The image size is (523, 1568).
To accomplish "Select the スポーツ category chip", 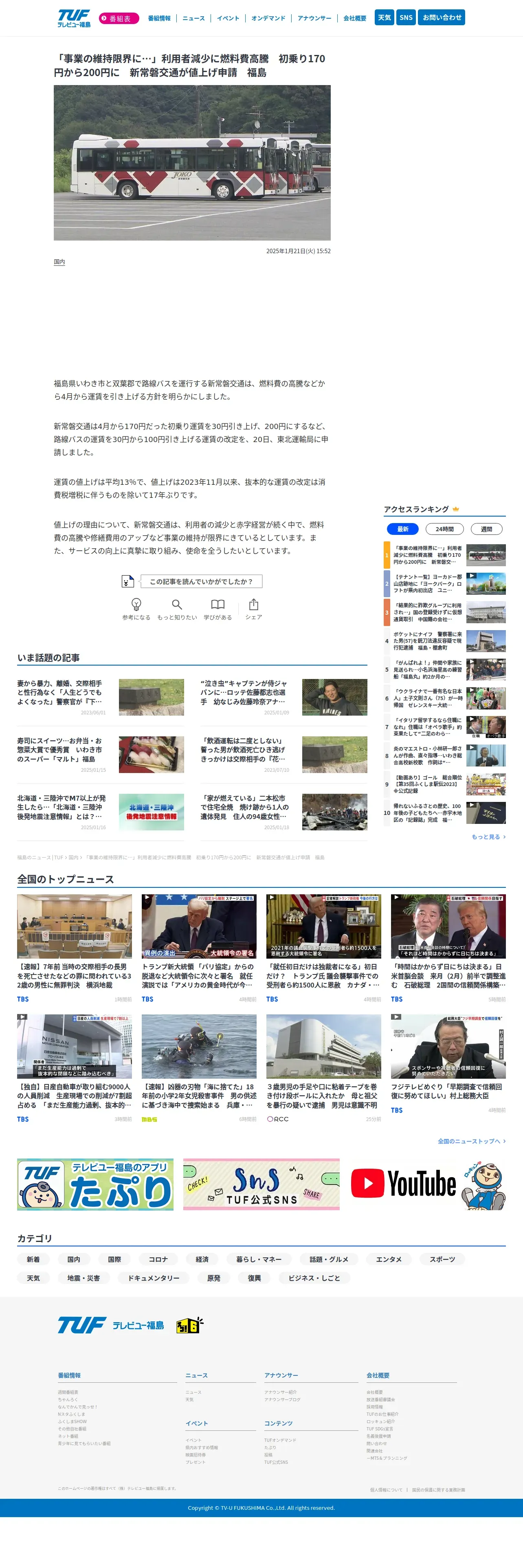I will (x=443, y=1259).
